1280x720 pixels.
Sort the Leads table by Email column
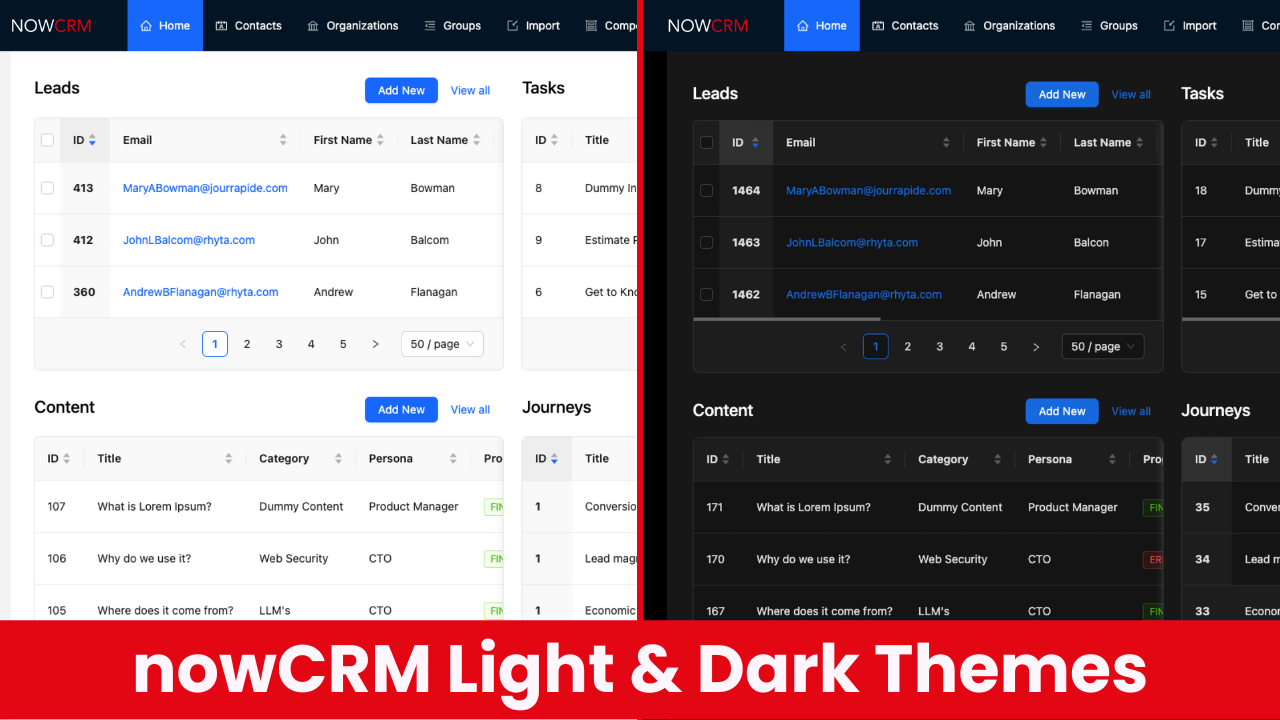click(284, 140)
